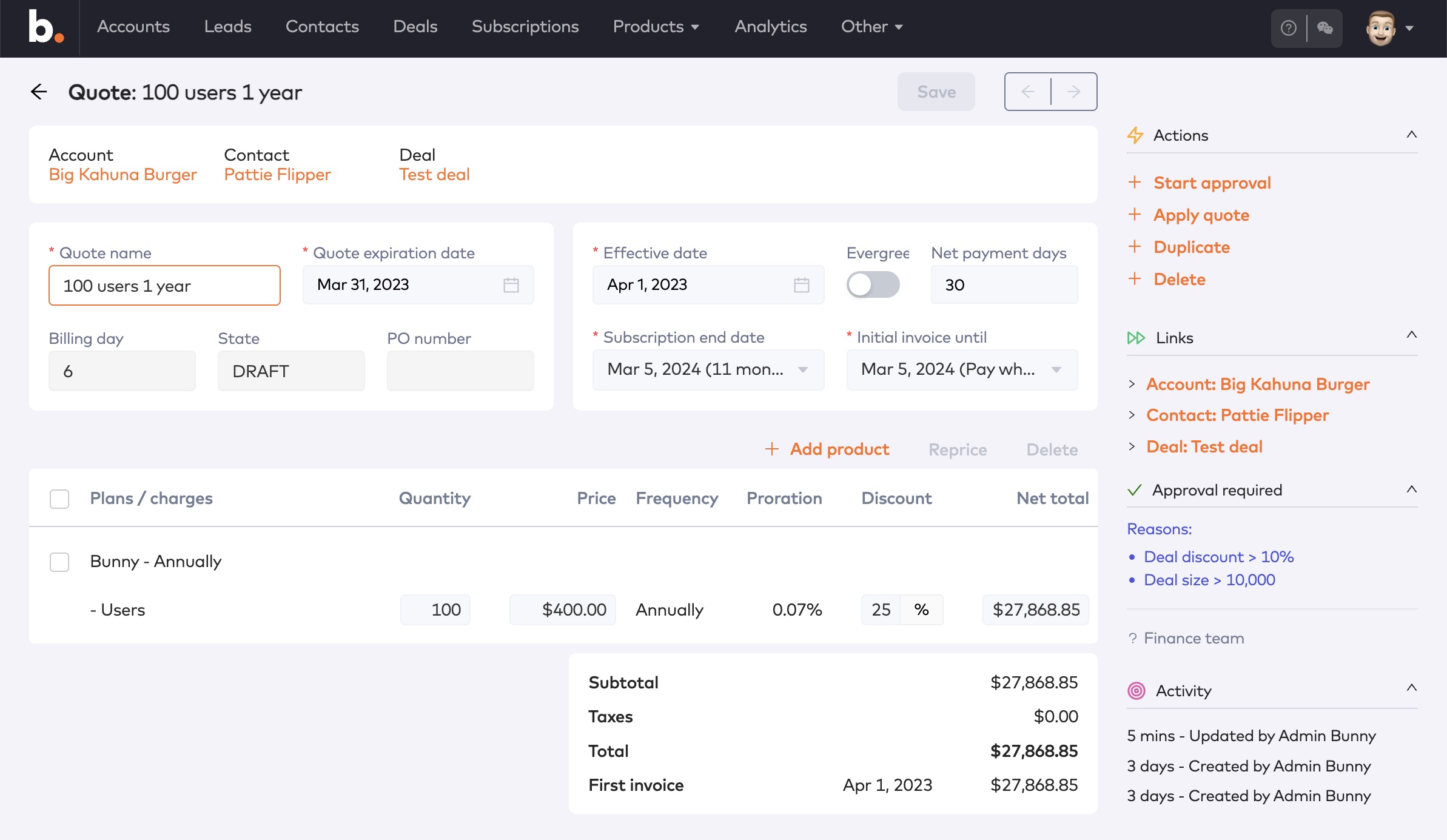Image resolution: width=1447 pixels, height=840 pixels.
Task: Open Big Kahuna Burger account link in header card
Action: point(123,175)
